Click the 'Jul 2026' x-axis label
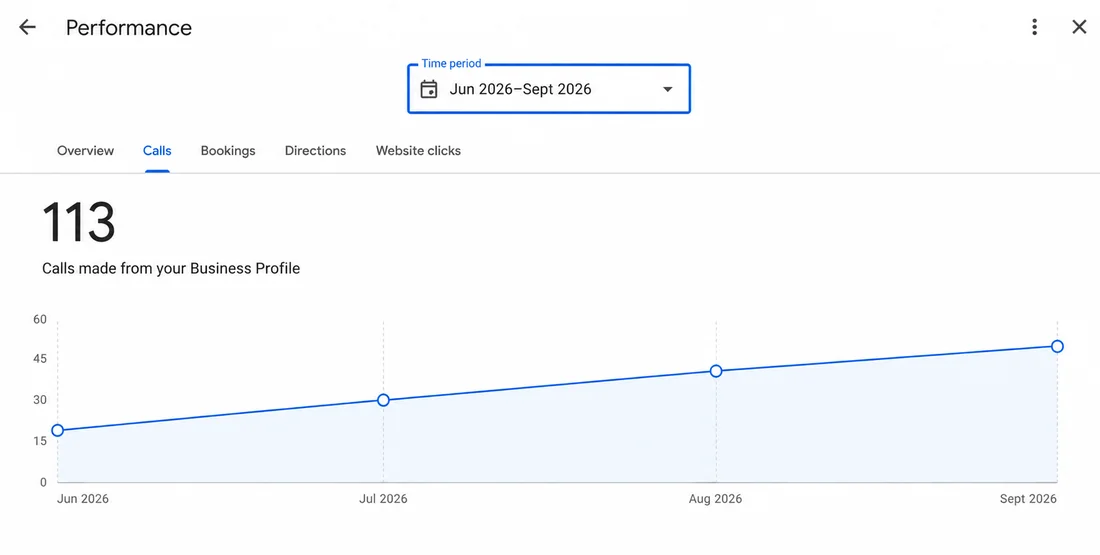Image resolution: width=1100 pixels, height=555 pixels. coord(383,499)
